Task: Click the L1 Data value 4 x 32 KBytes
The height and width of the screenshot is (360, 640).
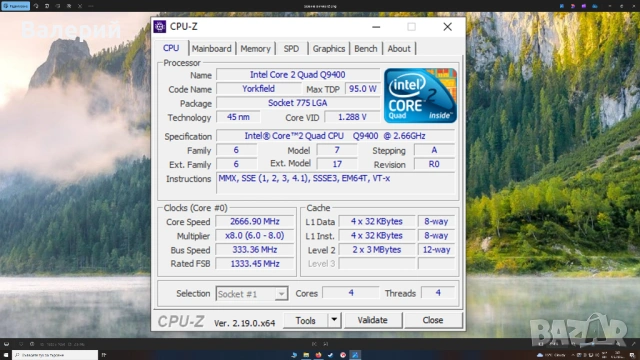Action: click(377, 222)
